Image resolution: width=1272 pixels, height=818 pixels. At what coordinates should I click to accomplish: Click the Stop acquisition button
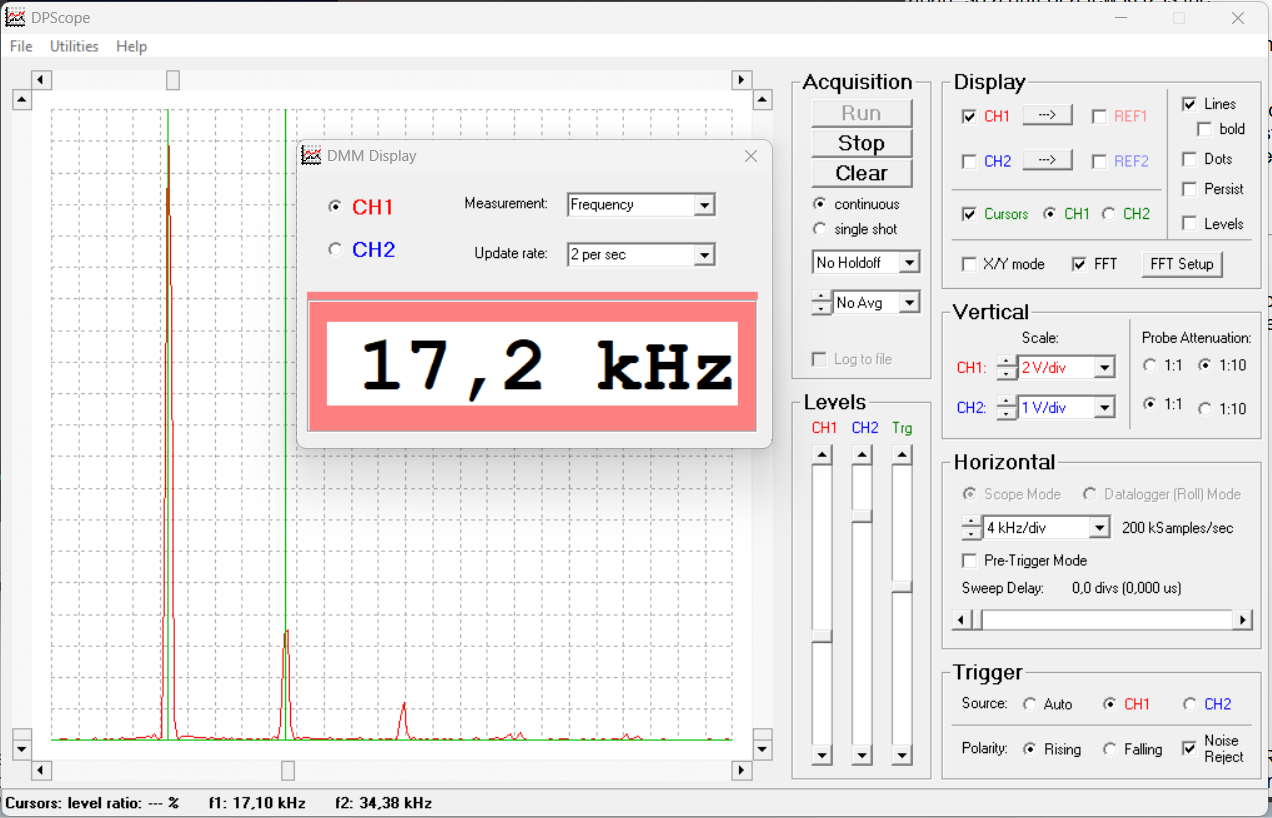click(x=861, y=143)
